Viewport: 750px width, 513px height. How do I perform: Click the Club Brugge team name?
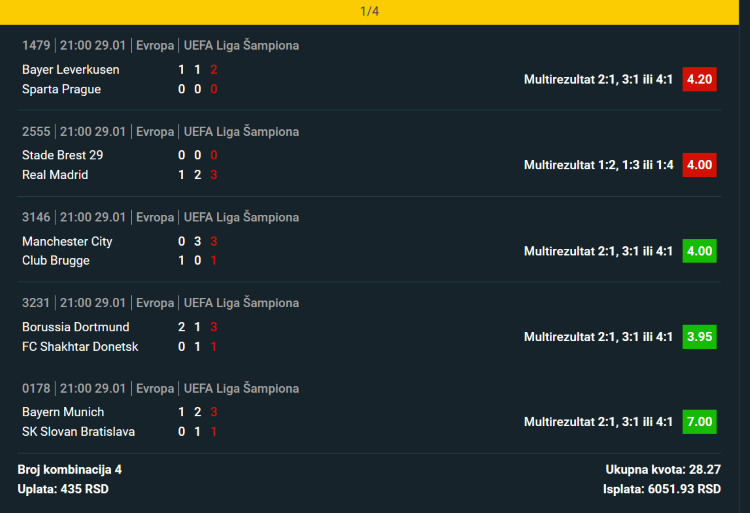coord(56,260)
